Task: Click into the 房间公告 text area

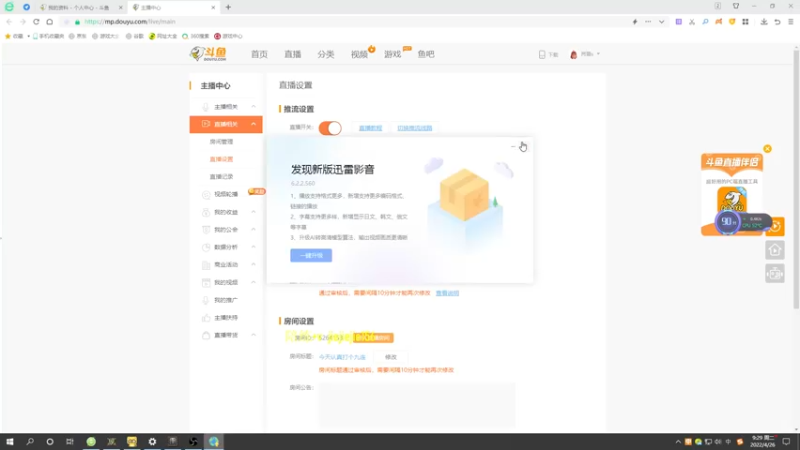Action: [417, 405]
